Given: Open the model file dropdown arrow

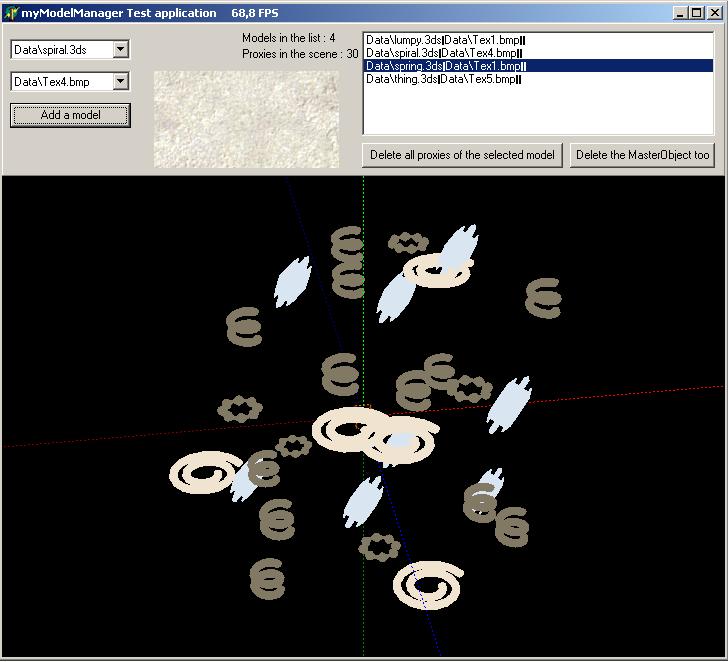Looking at the screenshot, I should point(120,49).
